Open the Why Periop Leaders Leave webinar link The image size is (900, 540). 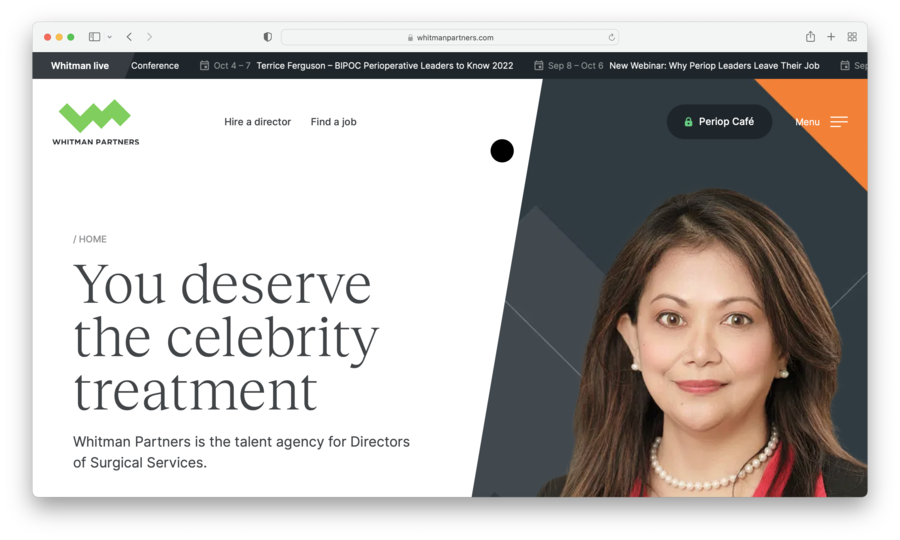click(713, 66)
